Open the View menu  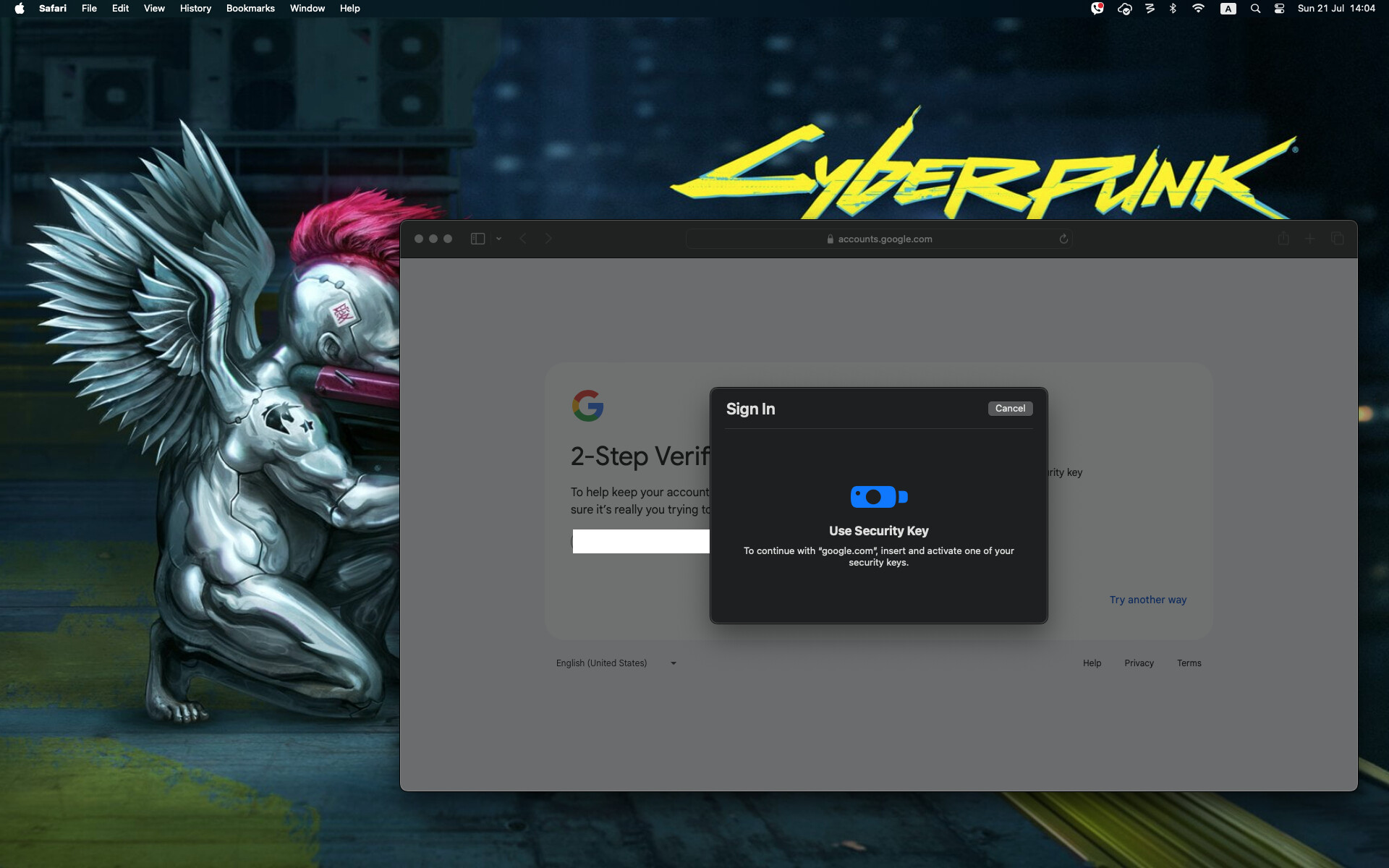click(154, 9)
